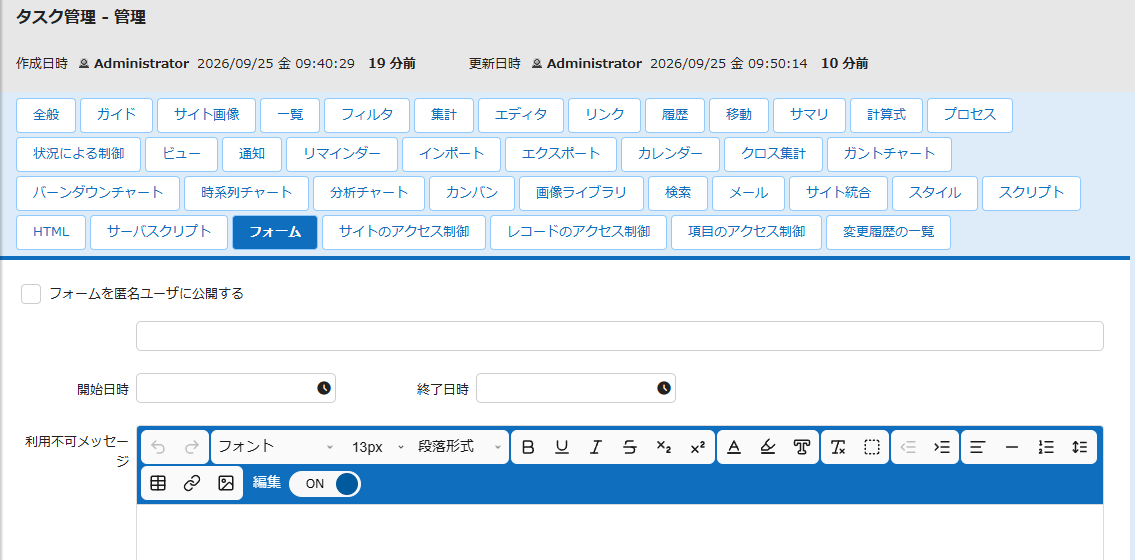This screenshot has width=1135, height=560.
Task: Open the サイト画像 tab
Action: pyautogui.click(x=206, y=115)
